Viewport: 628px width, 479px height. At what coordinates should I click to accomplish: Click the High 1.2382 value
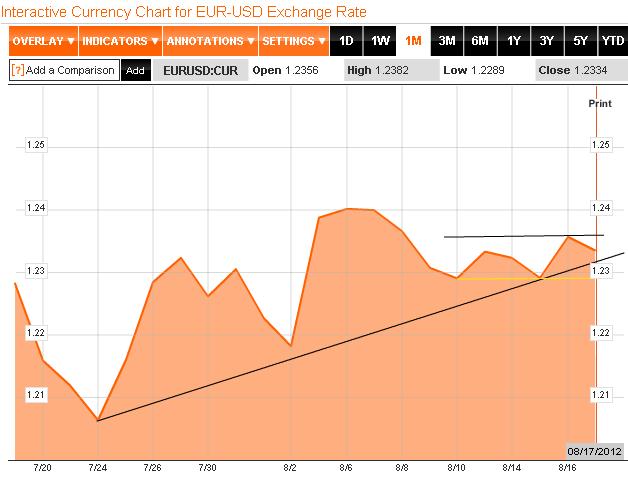pos(378,70)
